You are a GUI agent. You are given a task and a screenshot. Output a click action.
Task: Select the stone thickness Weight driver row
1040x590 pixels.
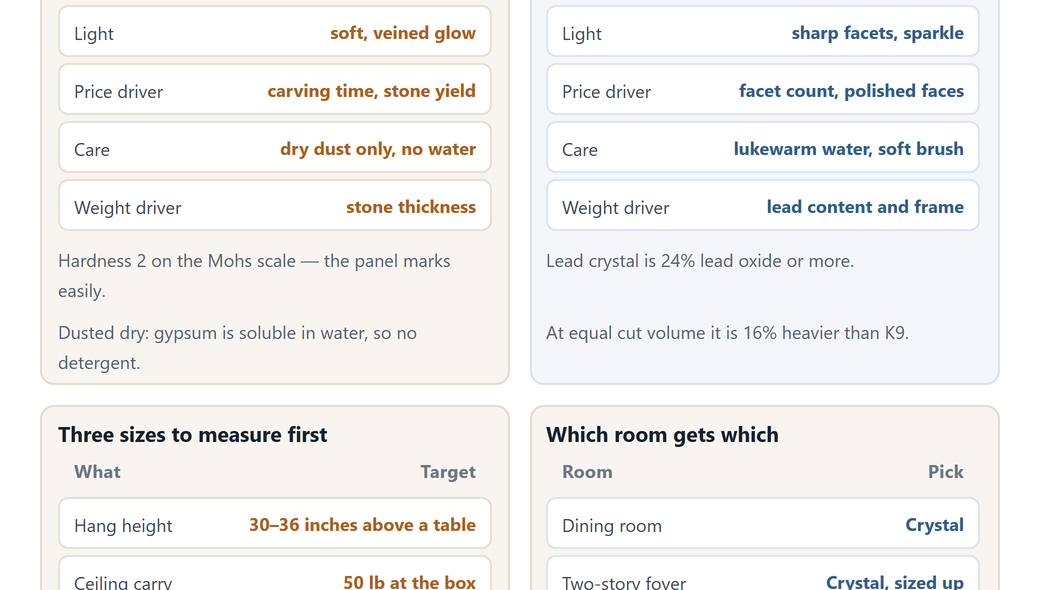(275, 206)
